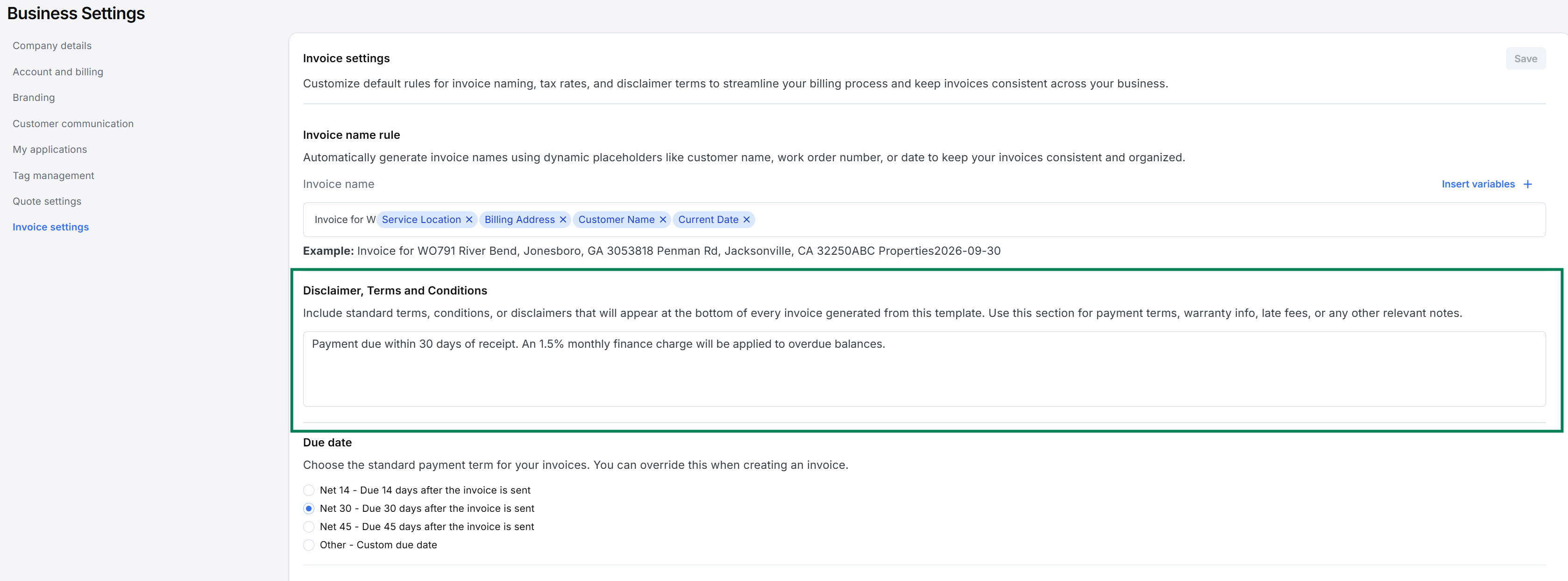Select the Net 30 due date option
The width and height of the screenshot is (1568, 581).
tap(309, 509)
